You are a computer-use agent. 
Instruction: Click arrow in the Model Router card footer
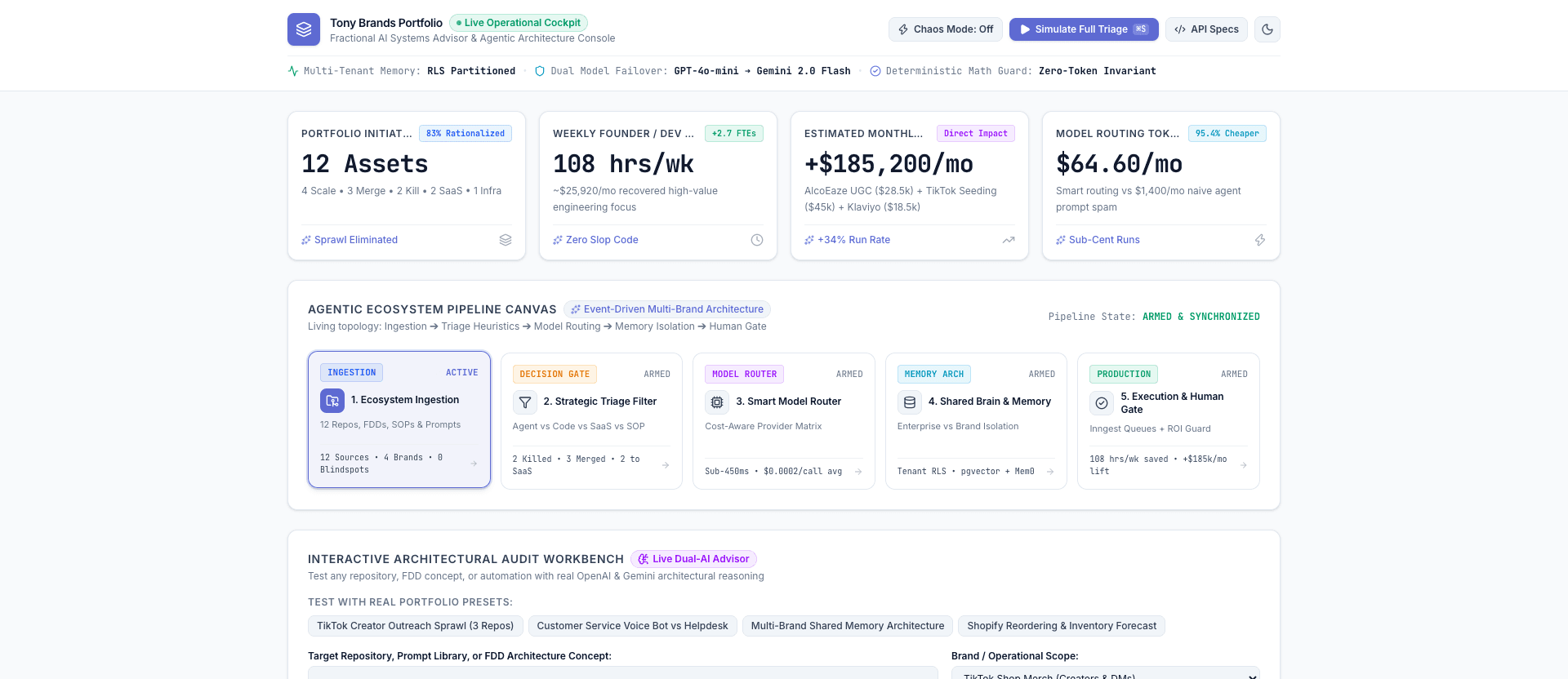coord(858,472)
